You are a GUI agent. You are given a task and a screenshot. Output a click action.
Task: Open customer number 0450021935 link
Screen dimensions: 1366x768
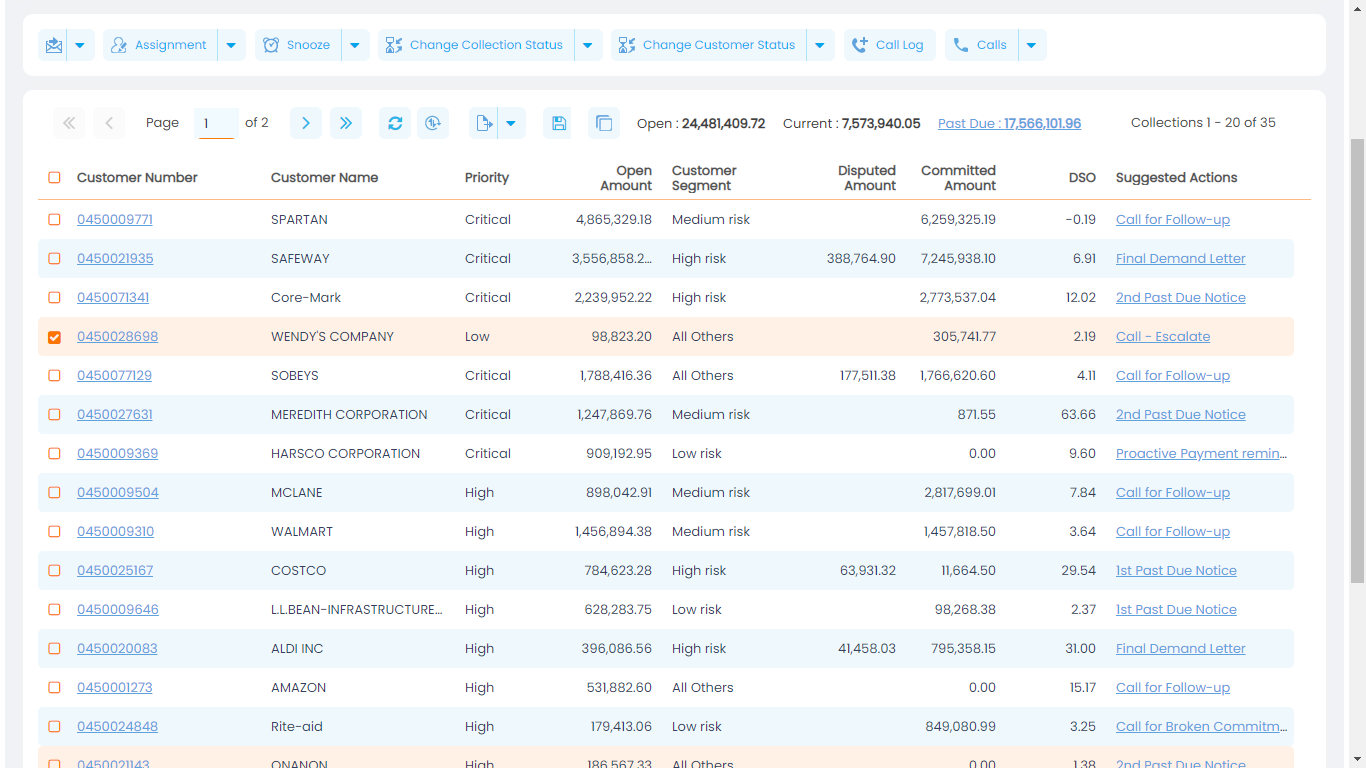click(x=115, y=259)
